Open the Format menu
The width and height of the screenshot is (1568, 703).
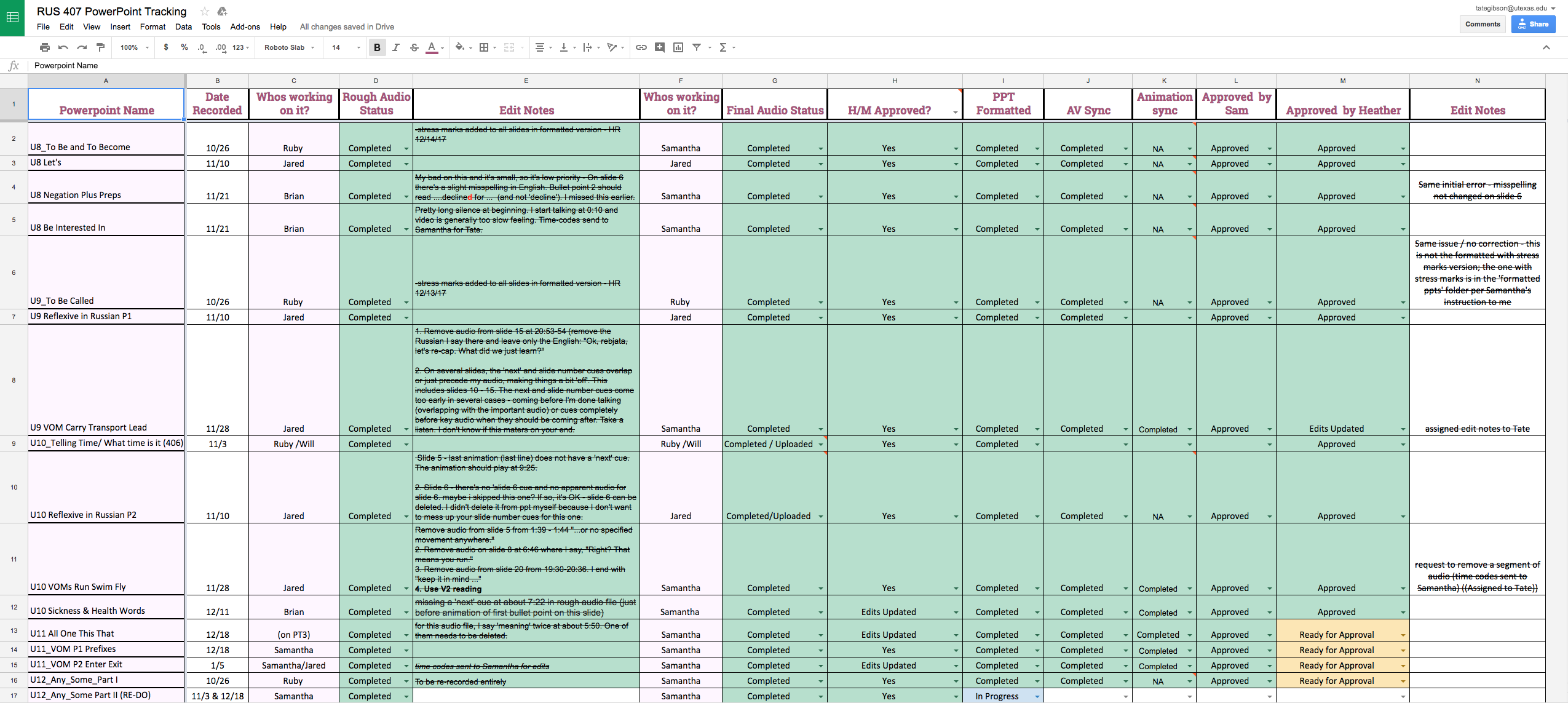152,26
